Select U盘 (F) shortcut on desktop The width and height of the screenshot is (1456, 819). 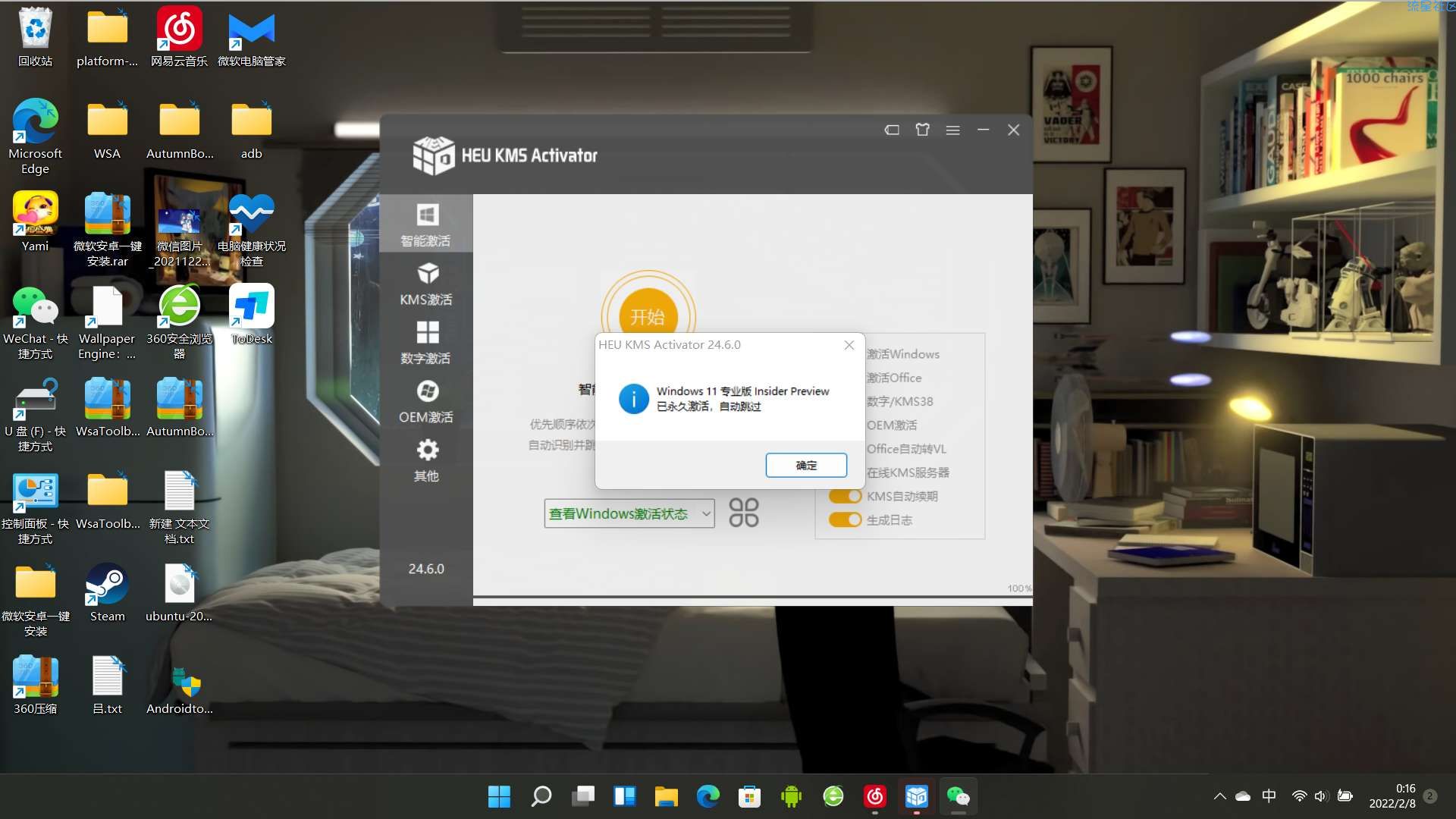pos(36,415)
